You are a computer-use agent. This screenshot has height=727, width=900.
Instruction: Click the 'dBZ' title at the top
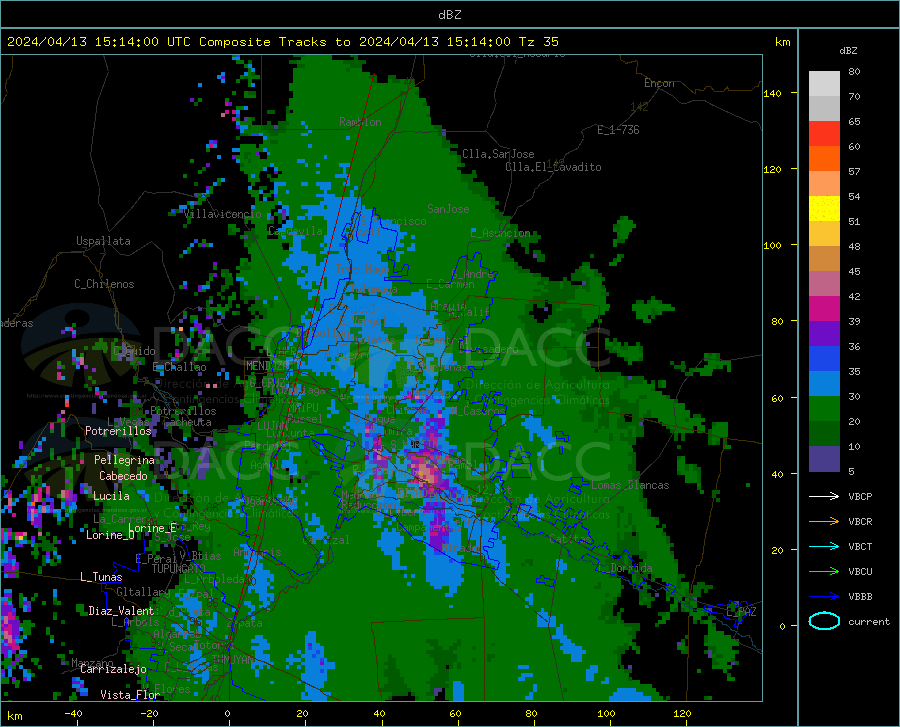point(449,15)
